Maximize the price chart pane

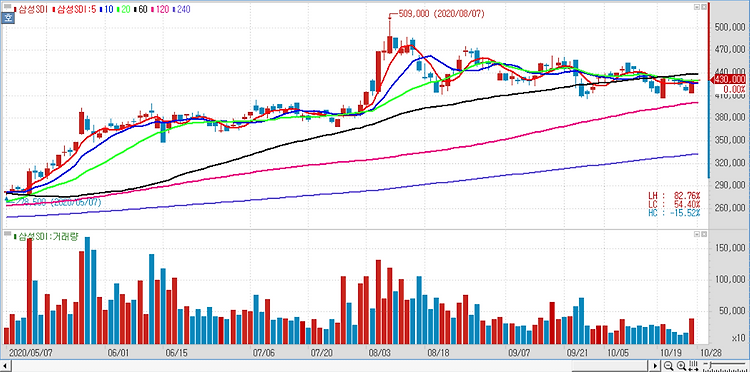click(697, 7)
